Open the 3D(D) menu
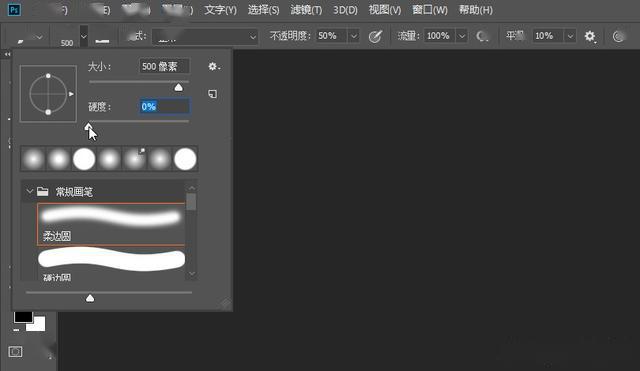The width and height of the screenshot is (640, 371). point(345,10)
